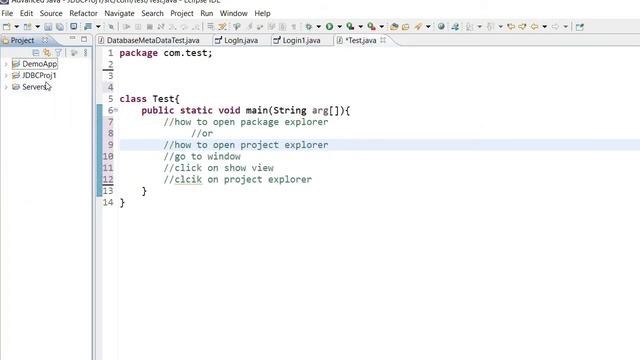Open the File menu
Screen dimensions: 640x360
[7, 13]
